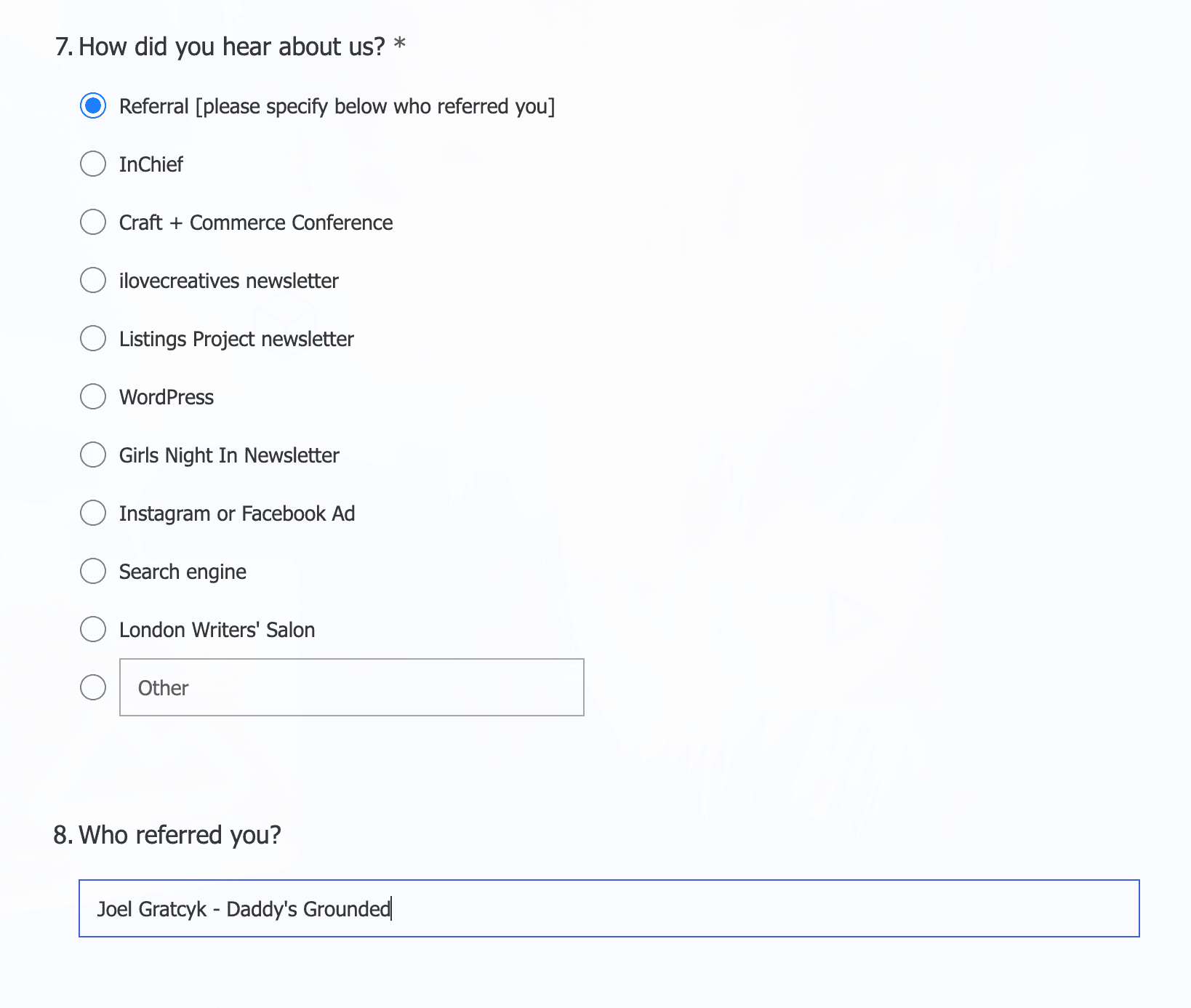Click the required asterisk next to question 7
The height and width of the screenshot is (1008, 1191).
[398, 45]
